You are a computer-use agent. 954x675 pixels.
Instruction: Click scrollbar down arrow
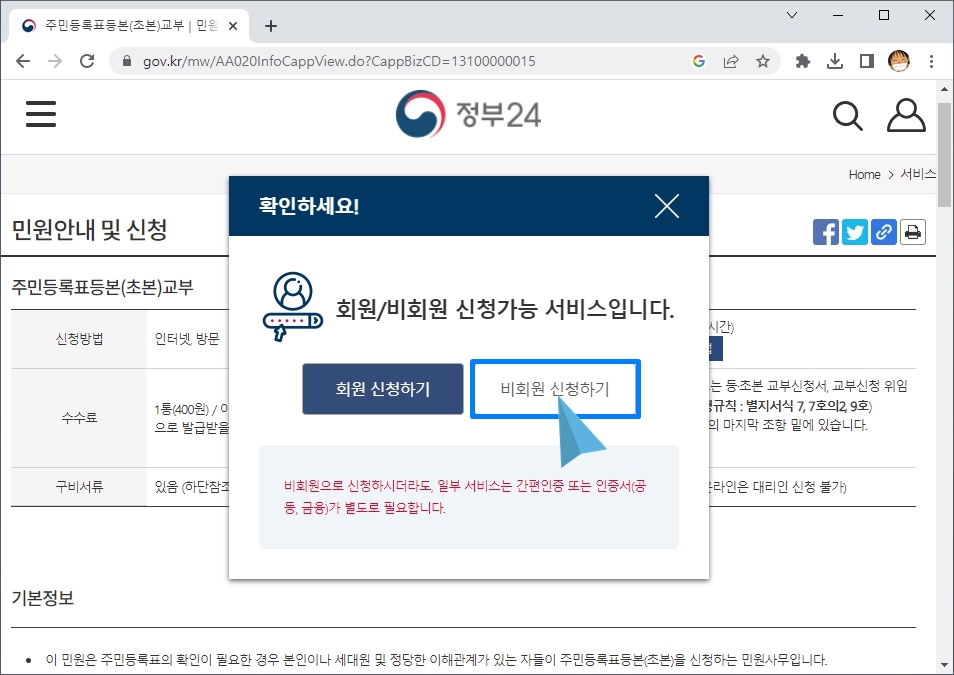coord(944,665)
